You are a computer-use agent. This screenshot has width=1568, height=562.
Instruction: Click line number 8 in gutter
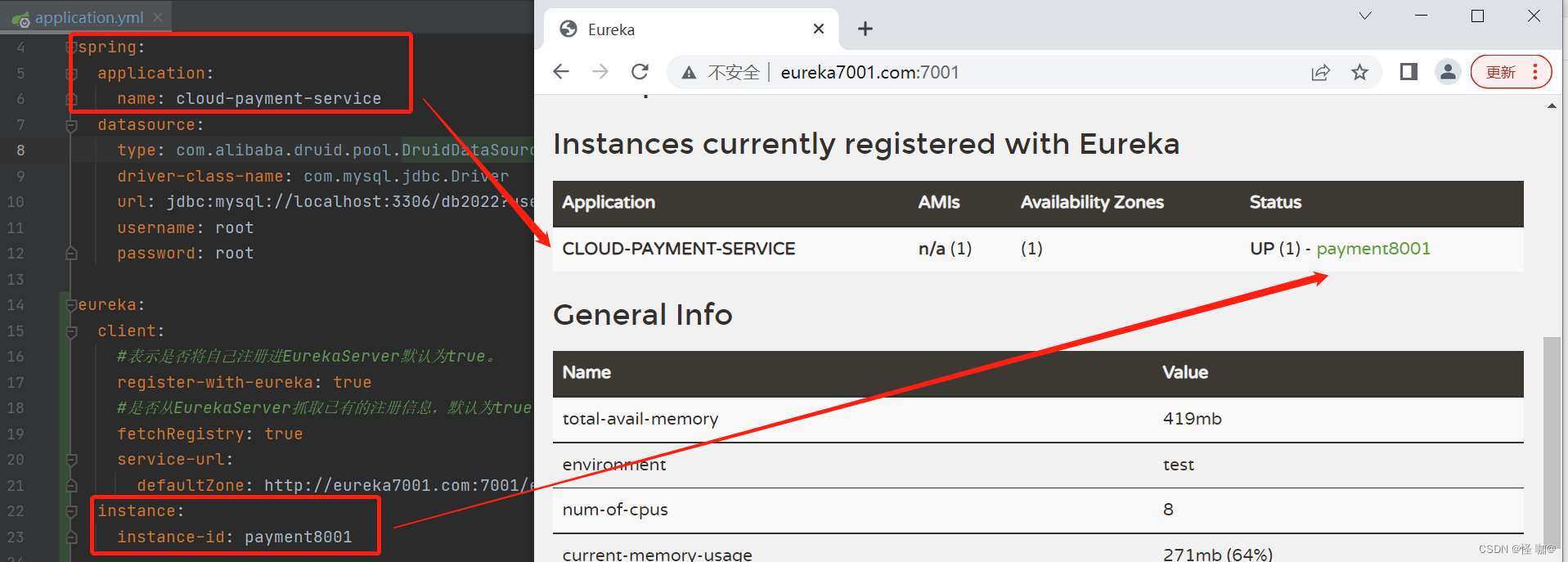click(20, 151)
